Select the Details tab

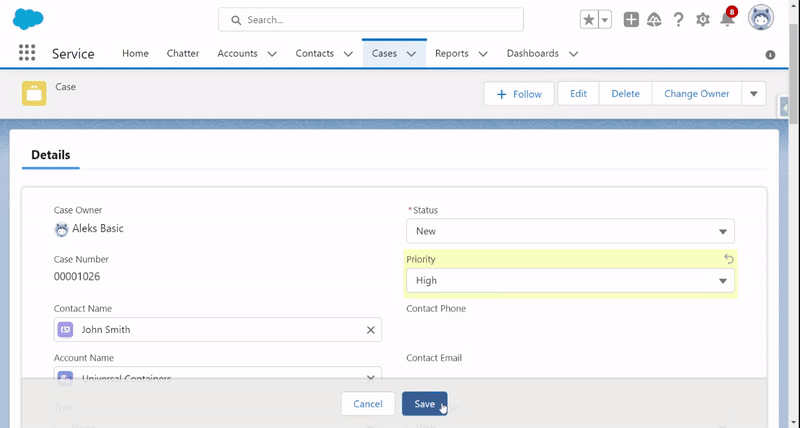pos(51,155)
